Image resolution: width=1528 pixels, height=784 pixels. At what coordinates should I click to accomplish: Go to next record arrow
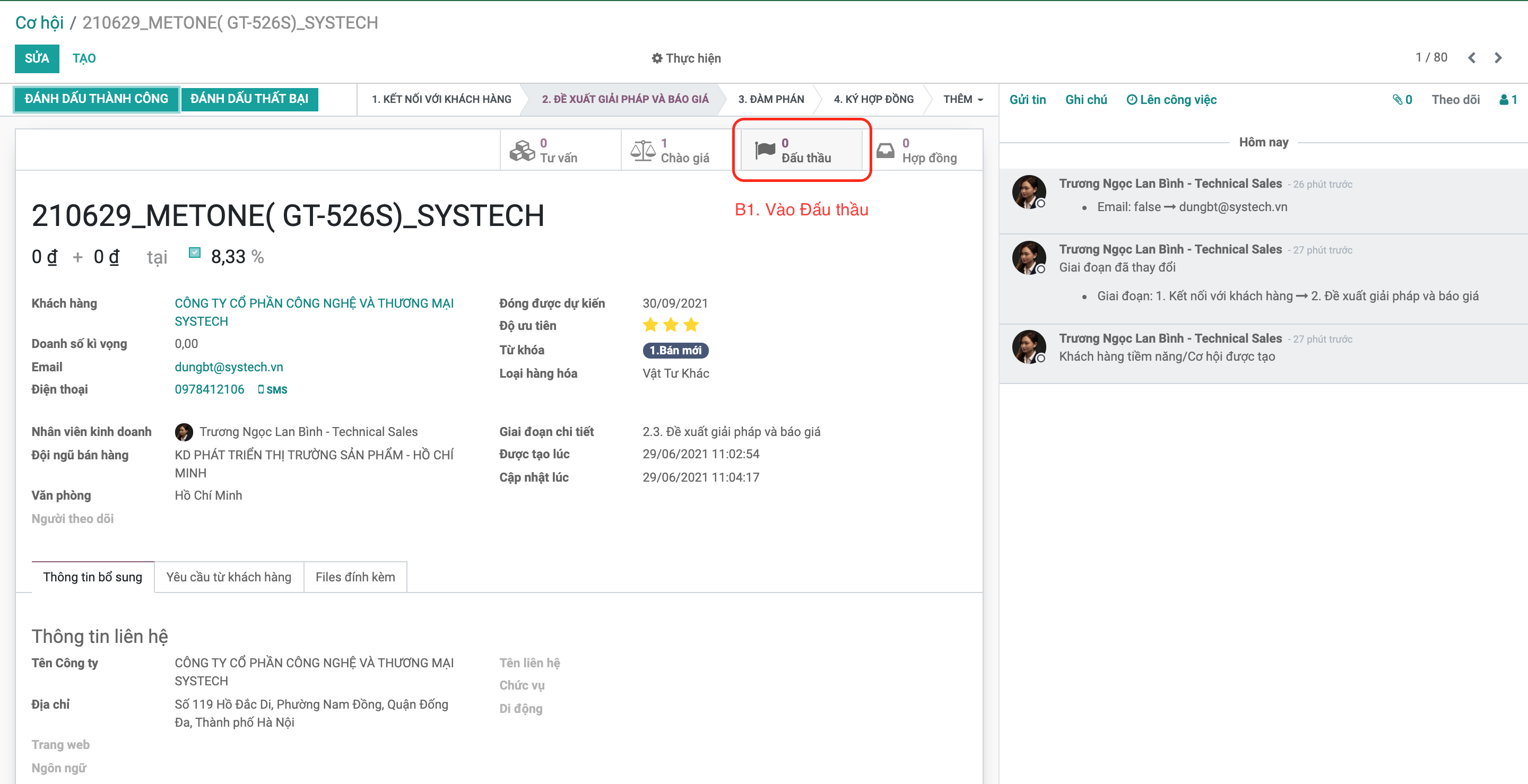click(x=1498, y=58)
